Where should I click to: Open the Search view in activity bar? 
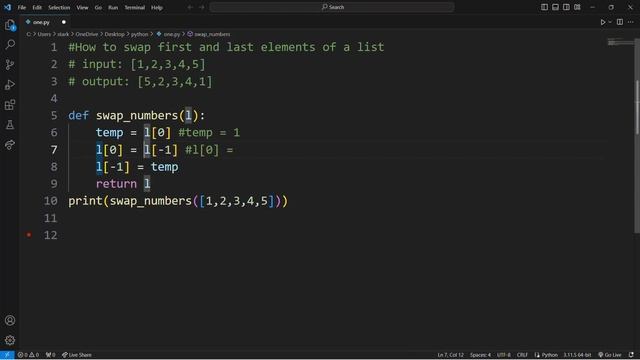10,44
